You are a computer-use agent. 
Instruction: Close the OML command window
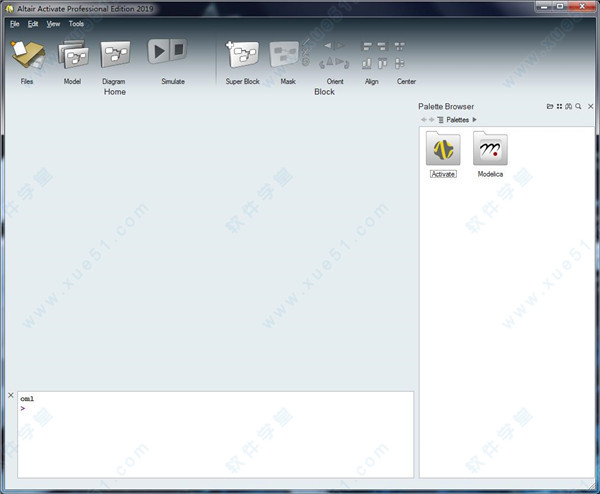coord(11,396)
